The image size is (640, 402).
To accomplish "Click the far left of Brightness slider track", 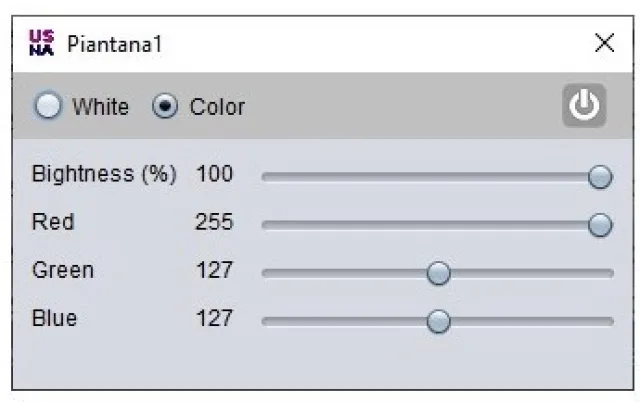I will (x=268, y=176).
